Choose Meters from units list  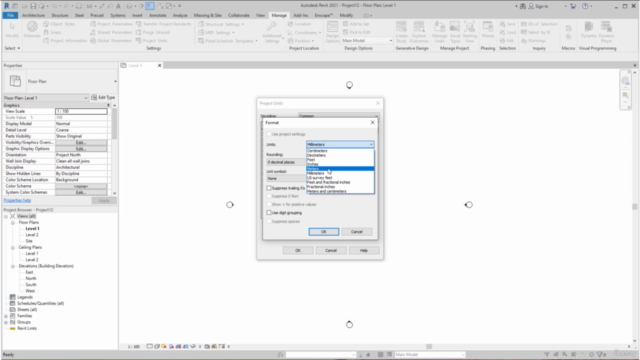coord(340,169)
